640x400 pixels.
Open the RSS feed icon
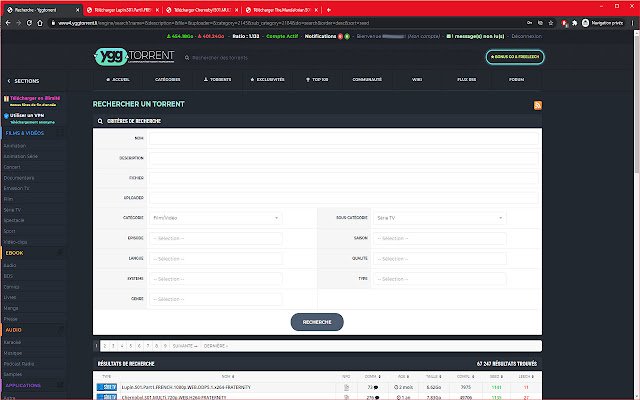point(538,105)
